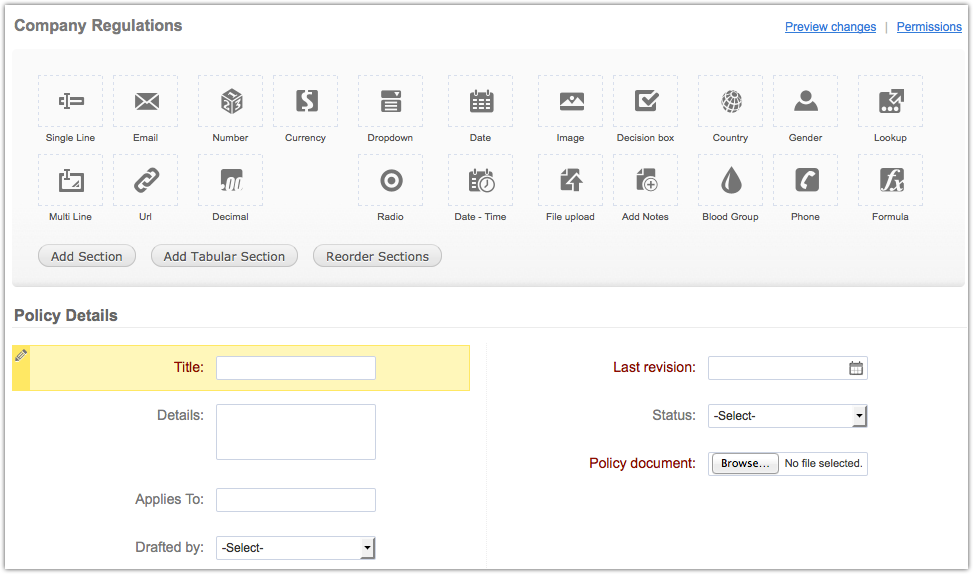Click the pencil edit icon beside Title

[x=21, y=355]
